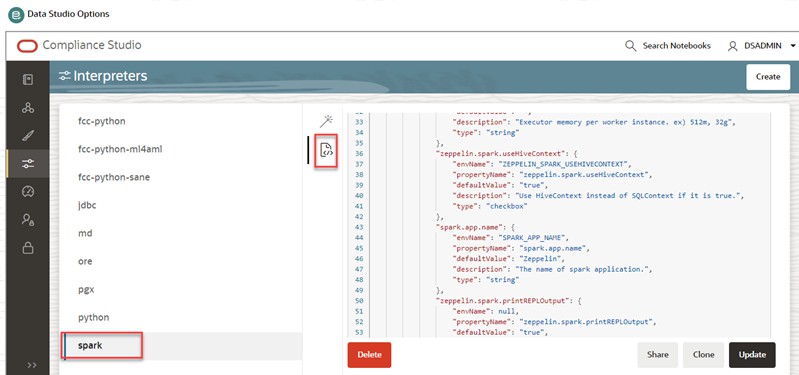Viewport: 799px width, 375px height.
Task: Open the user permissions sidebar icon
Action: (28, 220)
